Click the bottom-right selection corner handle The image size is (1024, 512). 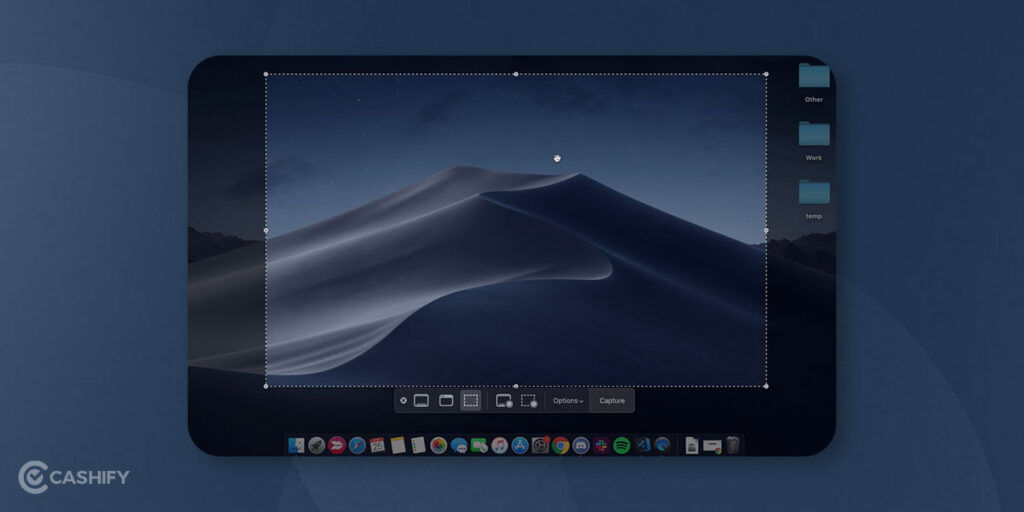766,386
